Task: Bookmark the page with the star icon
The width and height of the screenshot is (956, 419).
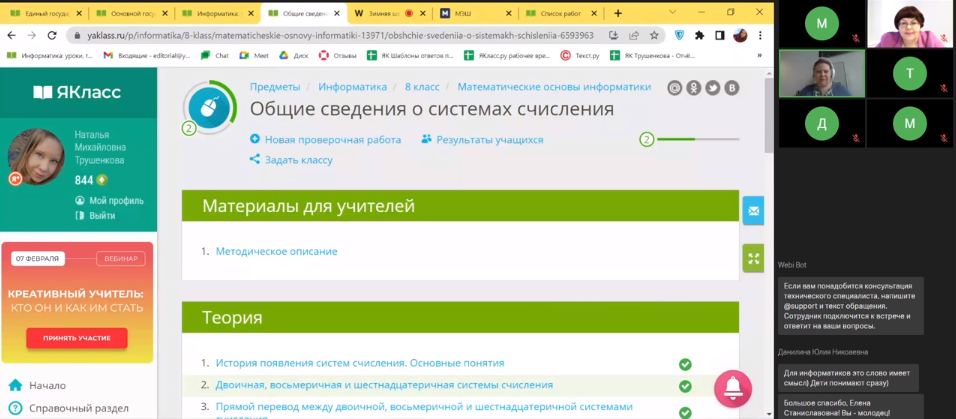Action: click(x=654, y=35)
